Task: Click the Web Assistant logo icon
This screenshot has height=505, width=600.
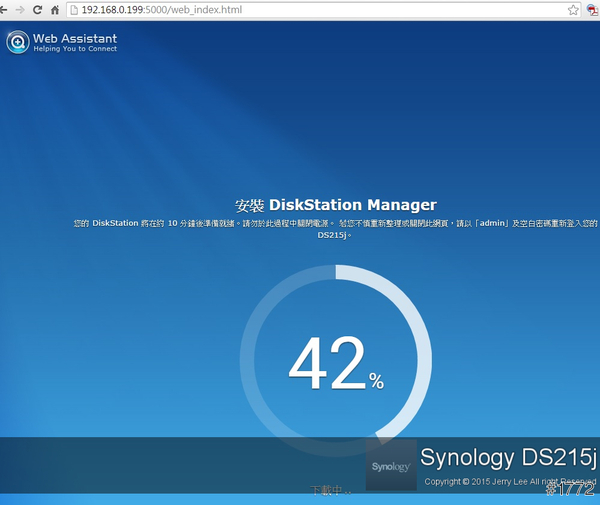Action: click(17, 42)
